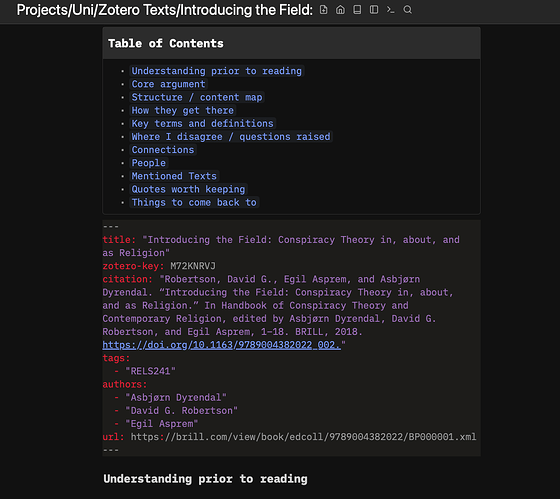Open the Connections link
This screenshot has width=560, height=499.
coord(163,150)
